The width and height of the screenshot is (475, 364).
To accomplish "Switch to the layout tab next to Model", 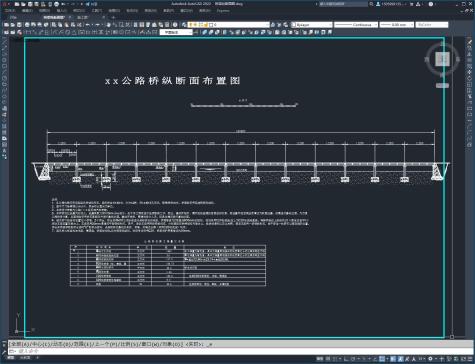I will pyautogui.click(x=25, y=357).
